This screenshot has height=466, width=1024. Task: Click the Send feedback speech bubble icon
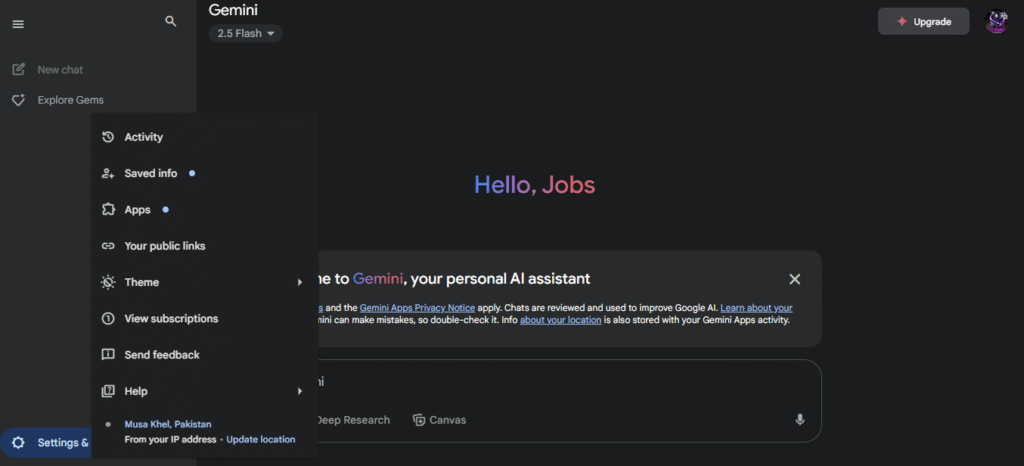pos(108,355)
